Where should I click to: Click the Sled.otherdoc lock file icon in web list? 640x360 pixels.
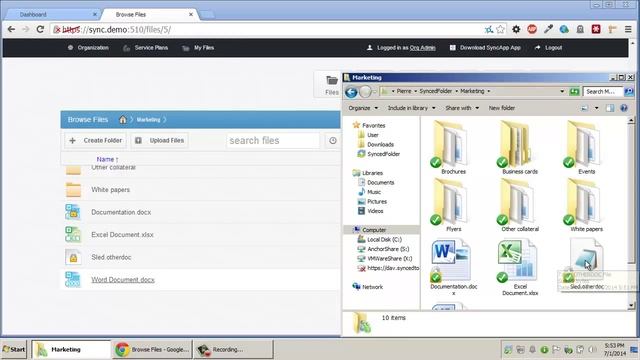[x=73, y=257]
